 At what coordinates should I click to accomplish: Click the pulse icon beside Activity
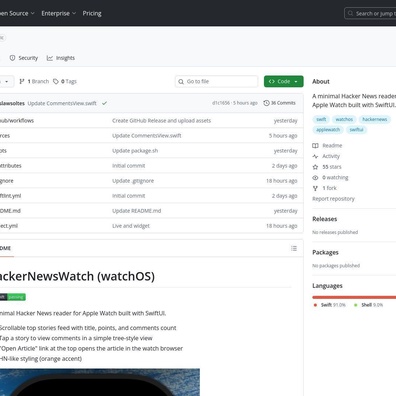315,156
